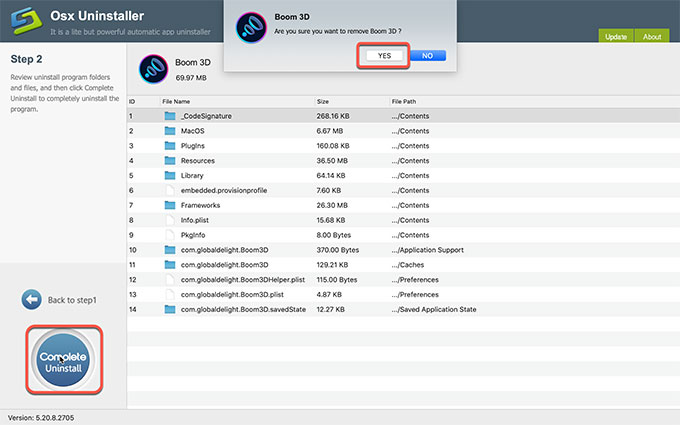Click the 268.16 KB size value
The height and width of the screenshot is (425, 680).
click(x=333, y=116)
